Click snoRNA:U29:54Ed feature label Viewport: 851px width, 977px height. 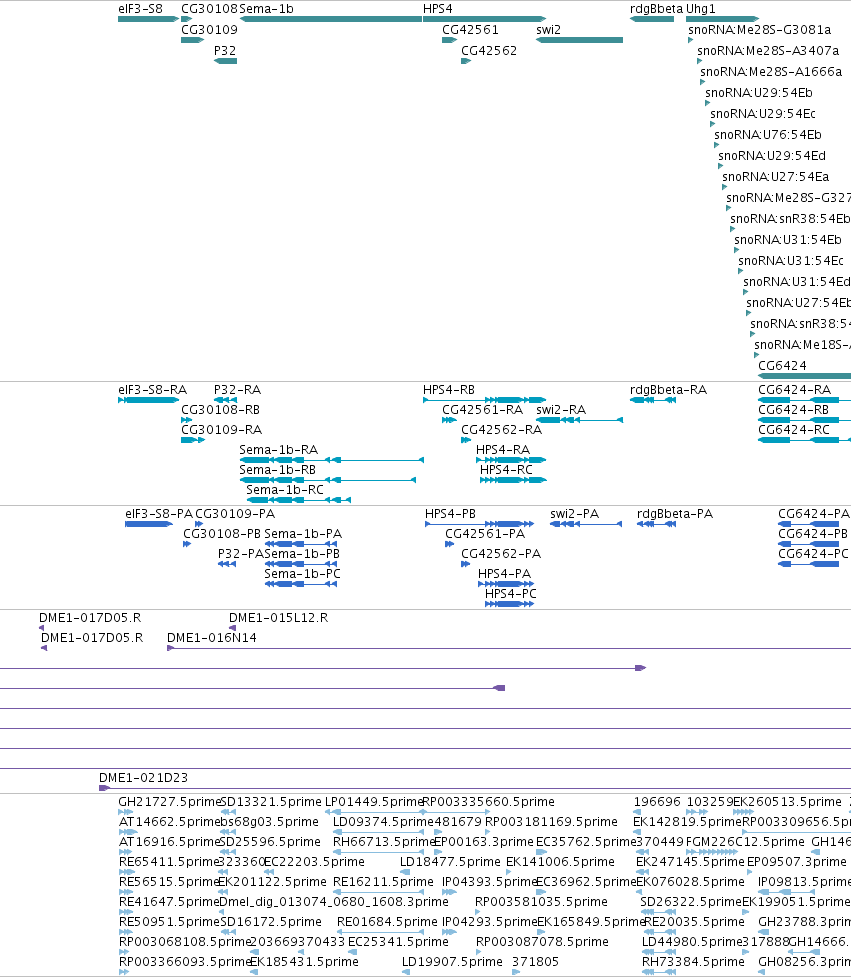coord(772,156)
